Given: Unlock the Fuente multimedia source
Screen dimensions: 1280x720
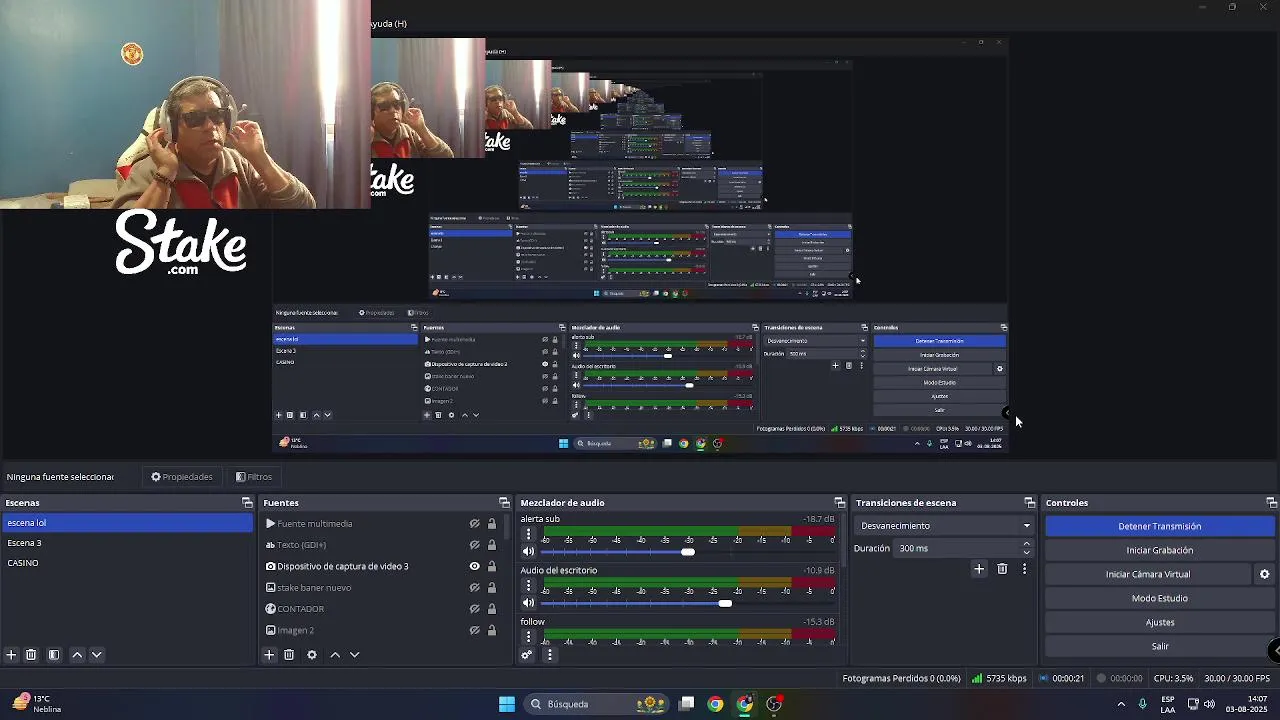Looking at the screenshot, I should coord(491,524).
